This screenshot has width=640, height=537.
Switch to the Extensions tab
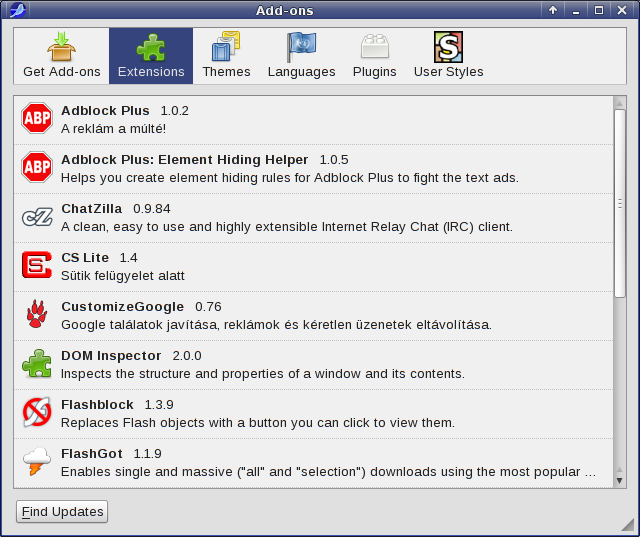pos(151,56)
